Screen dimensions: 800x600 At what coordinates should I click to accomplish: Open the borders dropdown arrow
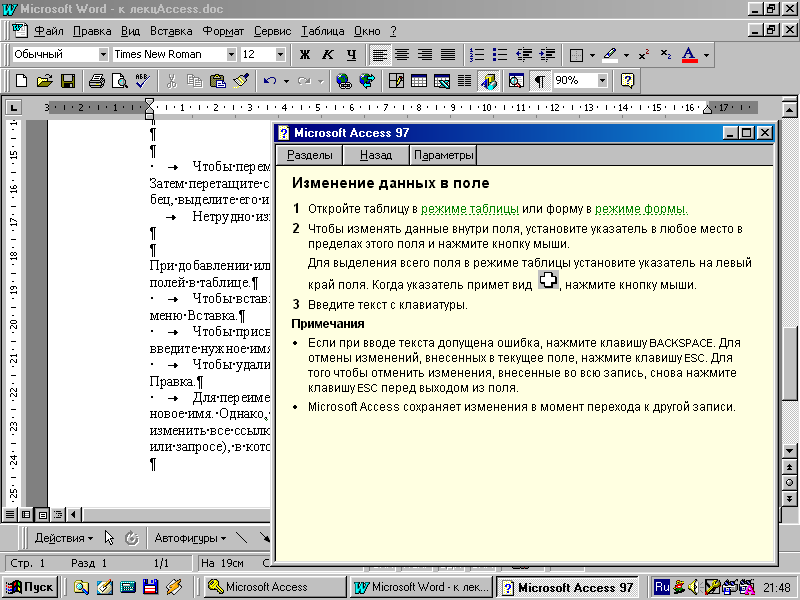click(x=592, y=54)
